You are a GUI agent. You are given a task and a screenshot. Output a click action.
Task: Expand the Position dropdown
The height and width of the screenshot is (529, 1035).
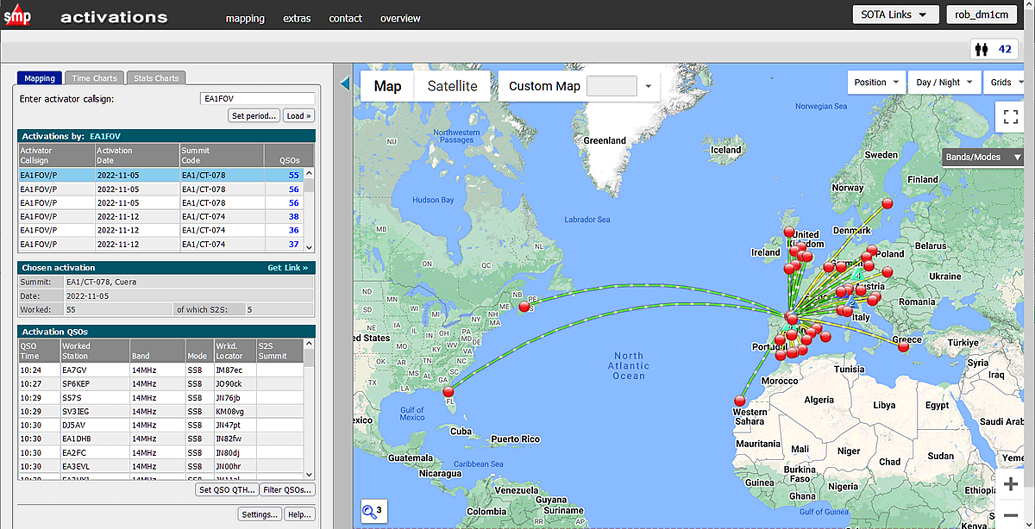(x=876, y=82)
